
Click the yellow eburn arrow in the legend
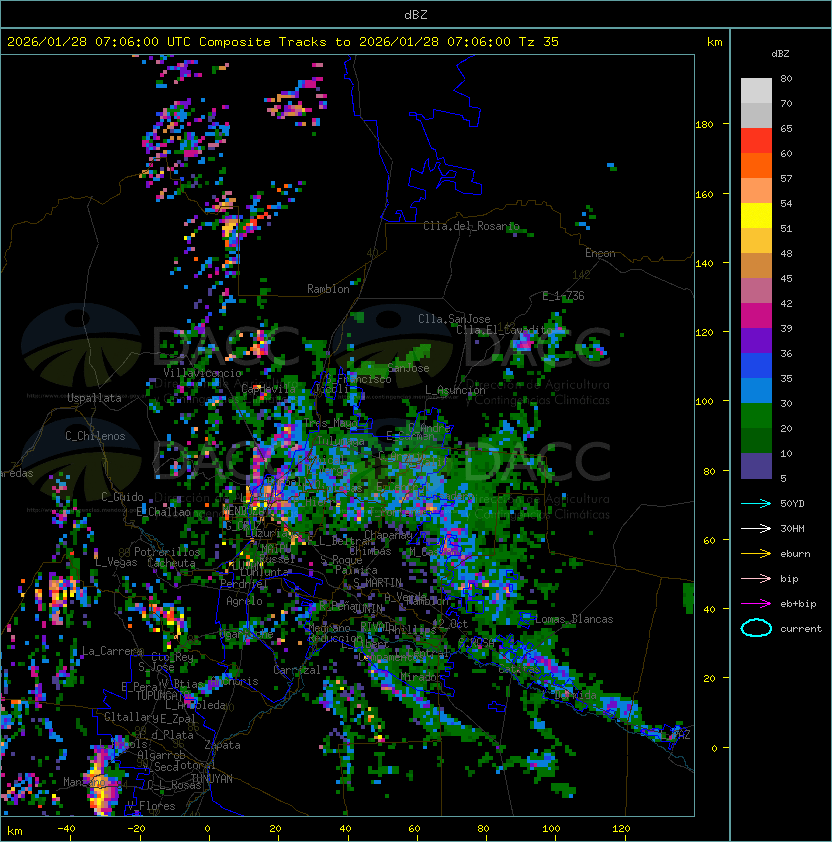click(x=756, y=554)
